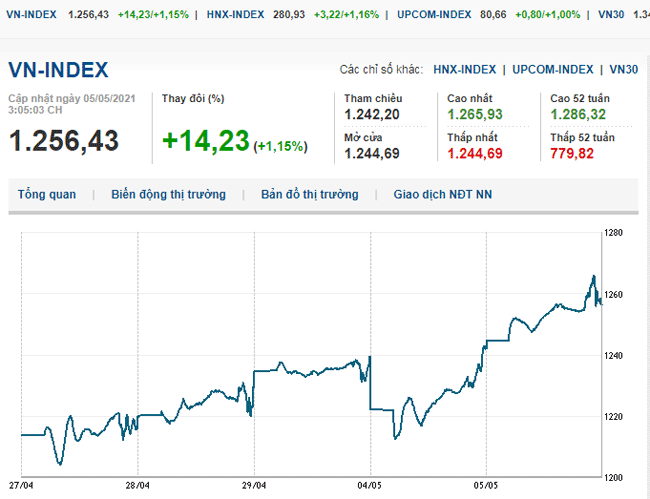Click the current index value 1.256,43
The width and height of the screenshot is (650, 499).
[x=64, y=141]
